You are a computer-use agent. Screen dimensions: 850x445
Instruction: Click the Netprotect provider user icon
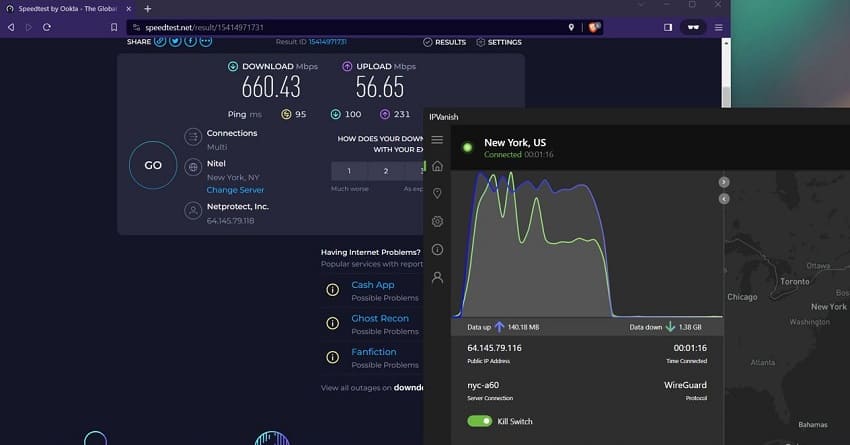coord(193,210)
